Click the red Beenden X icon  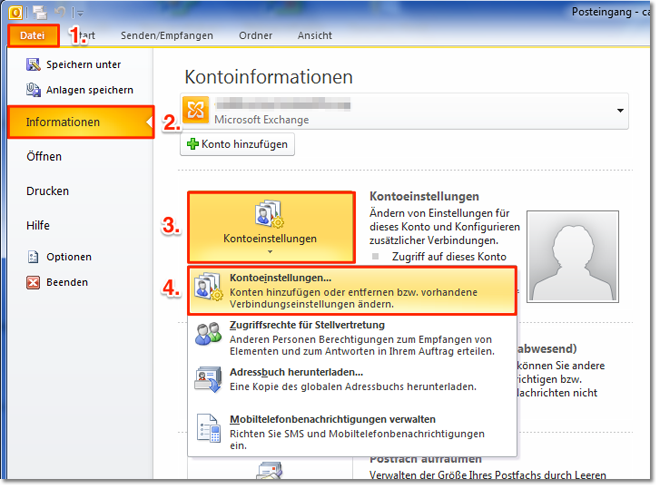33,282
